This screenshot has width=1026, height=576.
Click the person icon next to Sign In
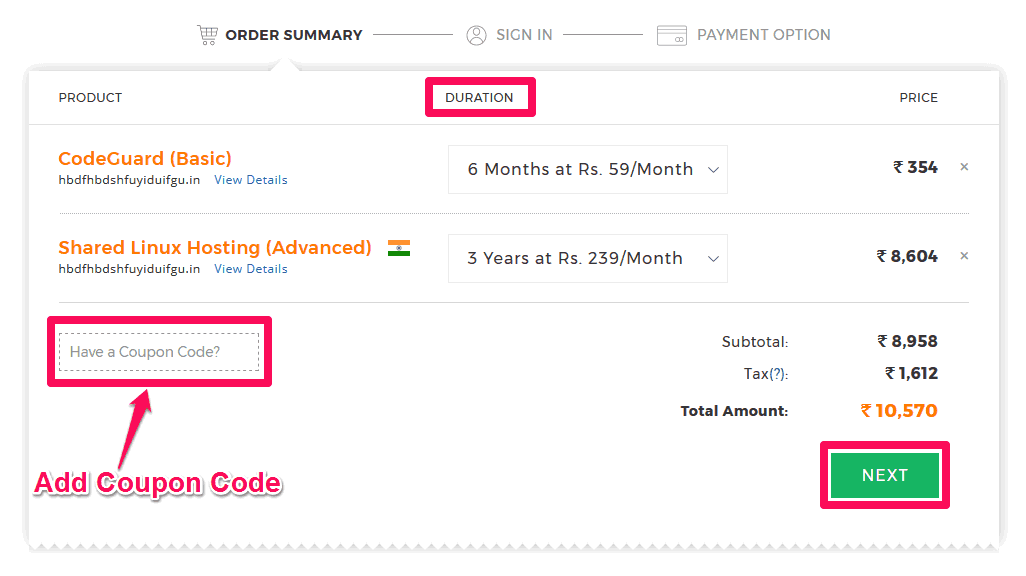(x=475, y=34)
